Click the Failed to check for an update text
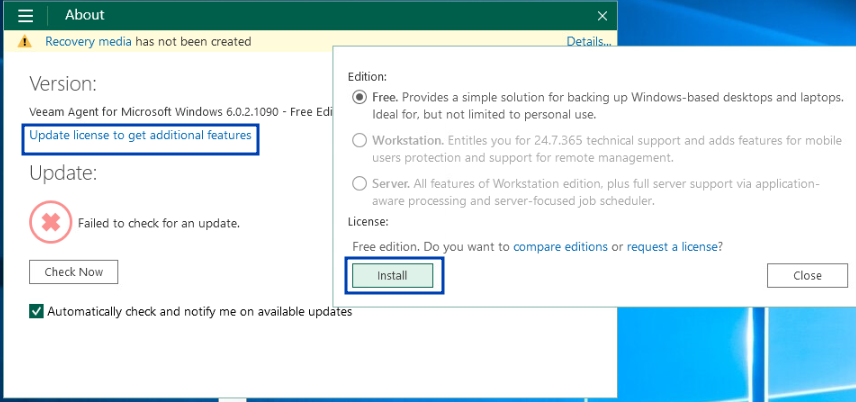The image size is (856, 402). pyautogui.click(x=159, y=223)
